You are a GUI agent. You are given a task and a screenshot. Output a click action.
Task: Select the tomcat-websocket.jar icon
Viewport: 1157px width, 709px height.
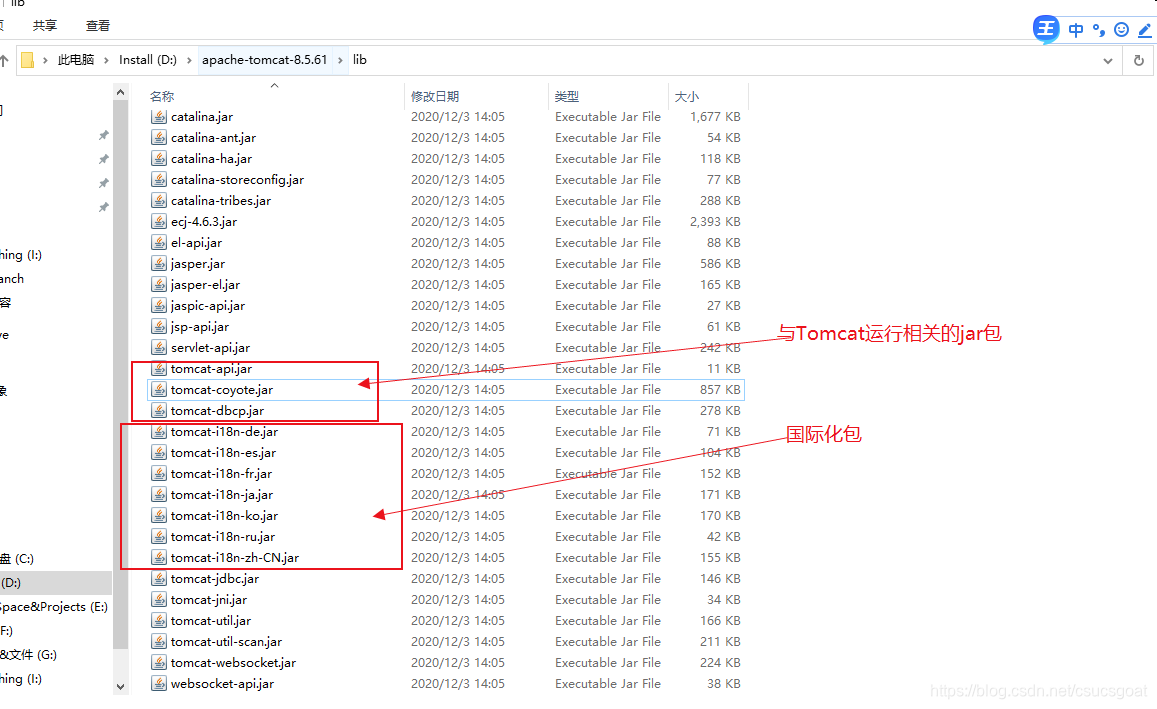pyautogui.click(x=159, y=663)
